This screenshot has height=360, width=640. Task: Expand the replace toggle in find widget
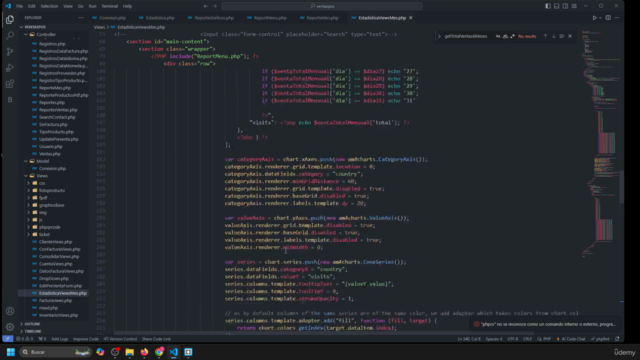[440, 36]
